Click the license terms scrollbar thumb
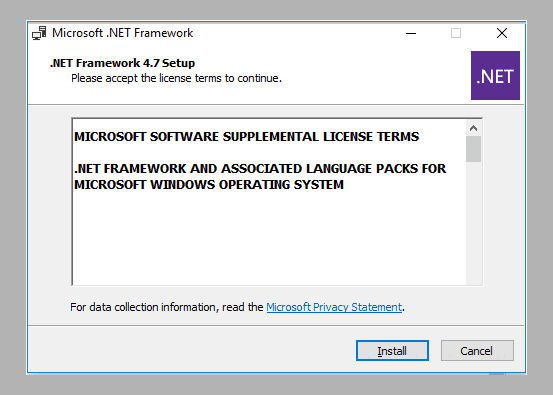 tap(473, 149)
